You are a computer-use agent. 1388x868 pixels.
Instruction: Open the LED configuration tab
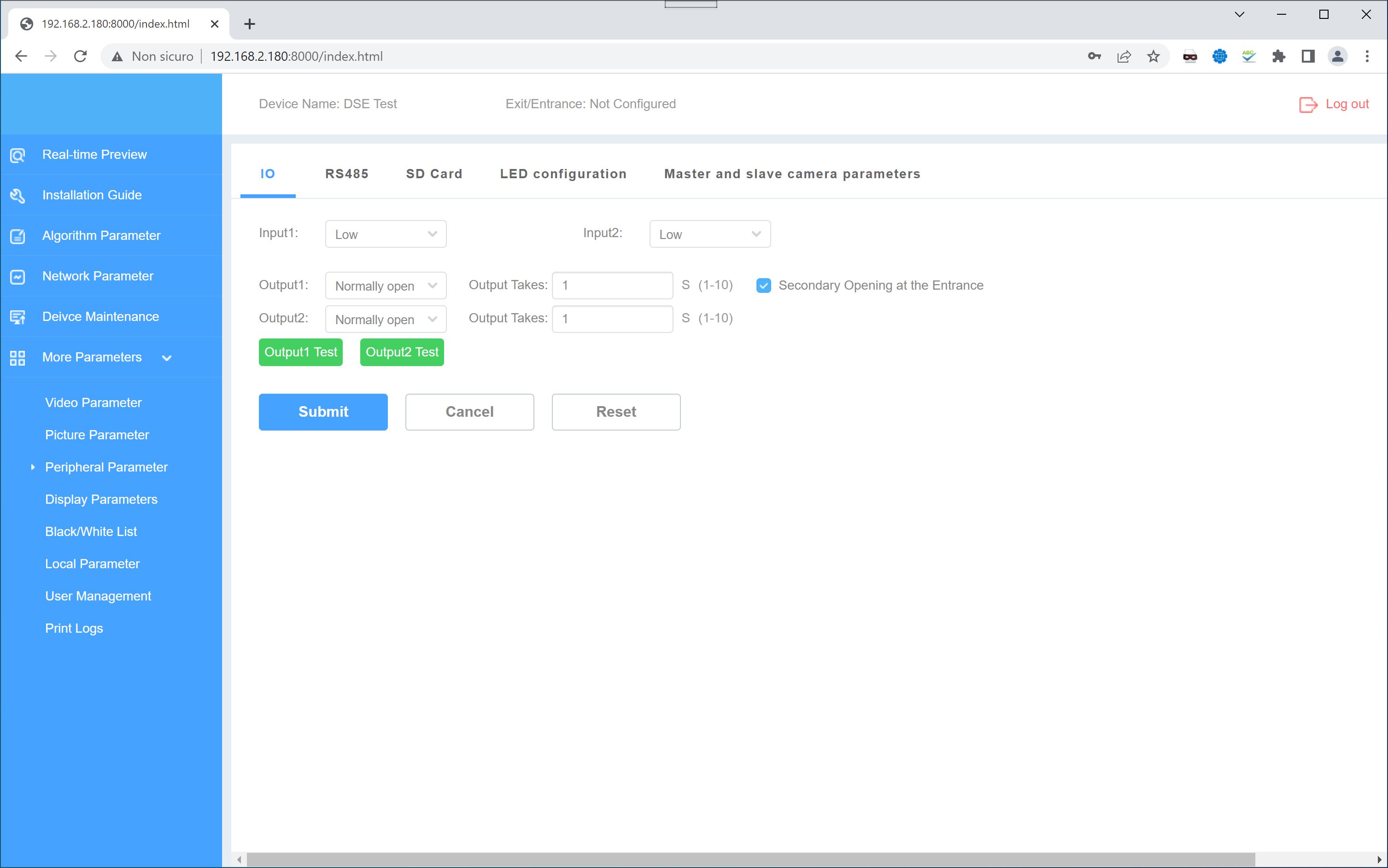pyautogui.click(x=563, y=174)
